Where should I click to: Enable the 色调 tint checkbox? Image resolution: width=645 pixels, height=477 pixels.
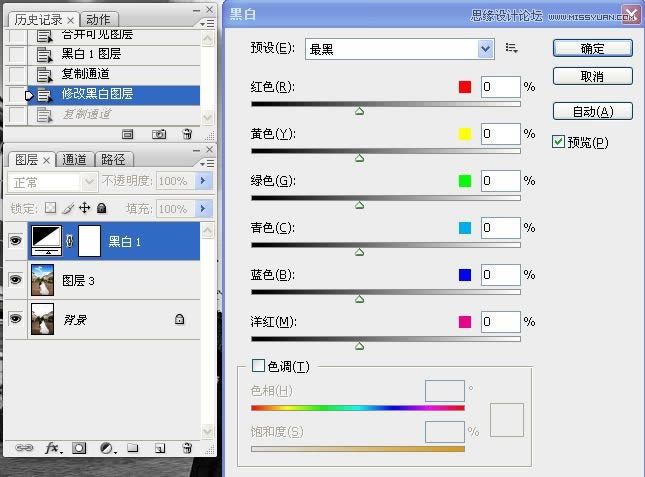[x=258, y=366]
